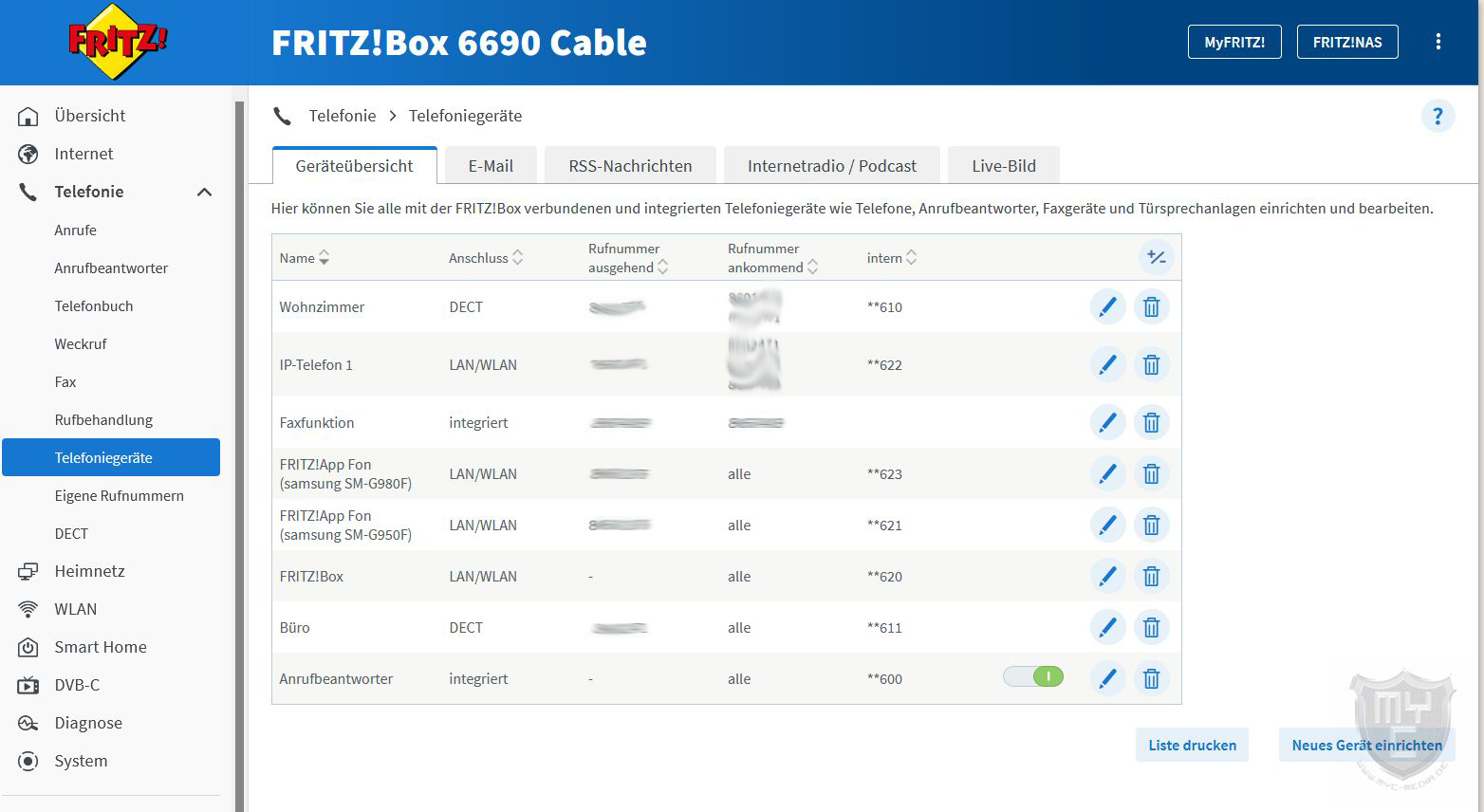Switch to the E-Mail tab

[x=491, y=165]
